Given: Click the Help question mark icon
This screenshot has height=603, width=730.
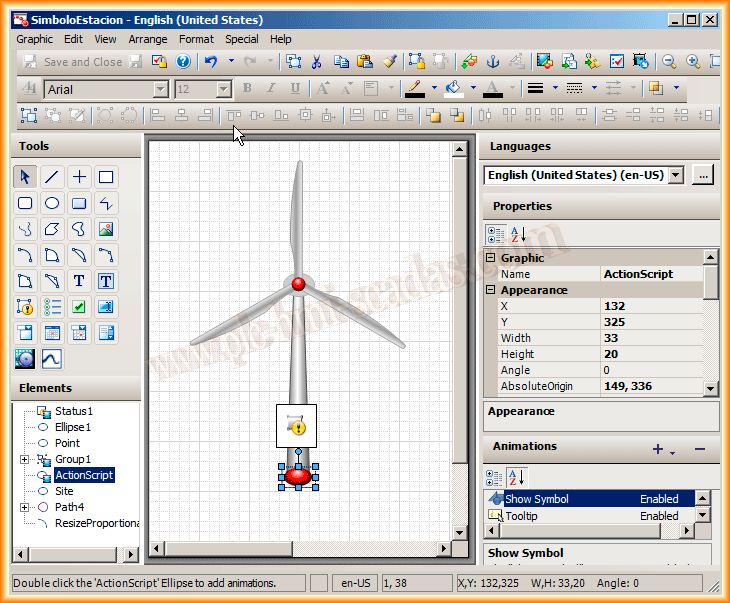Looking at the screenshot, I should (183, 62).
